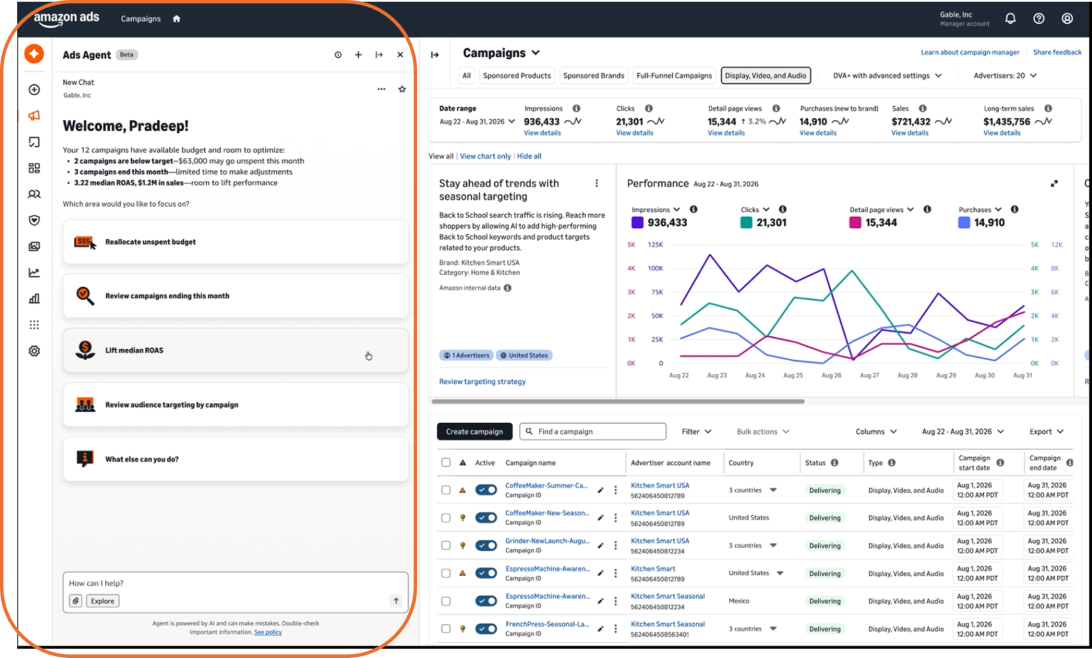Open Campaigns in the top navigation

(141, 19)
